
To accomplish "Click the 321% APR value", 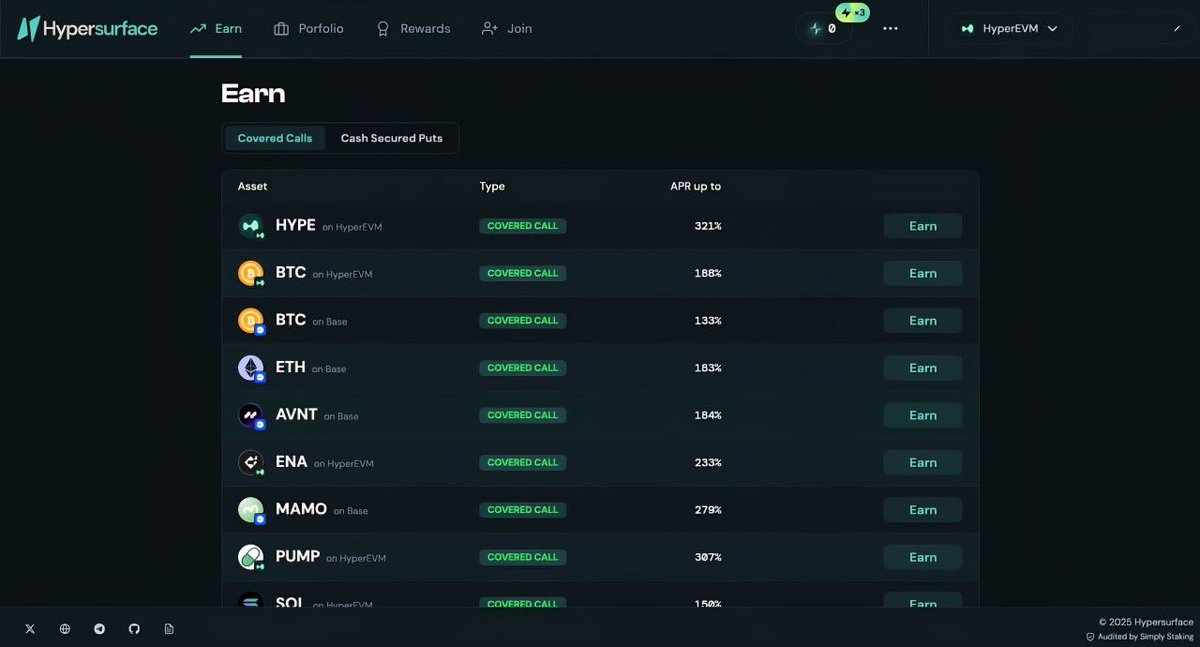I will (708, 226).
